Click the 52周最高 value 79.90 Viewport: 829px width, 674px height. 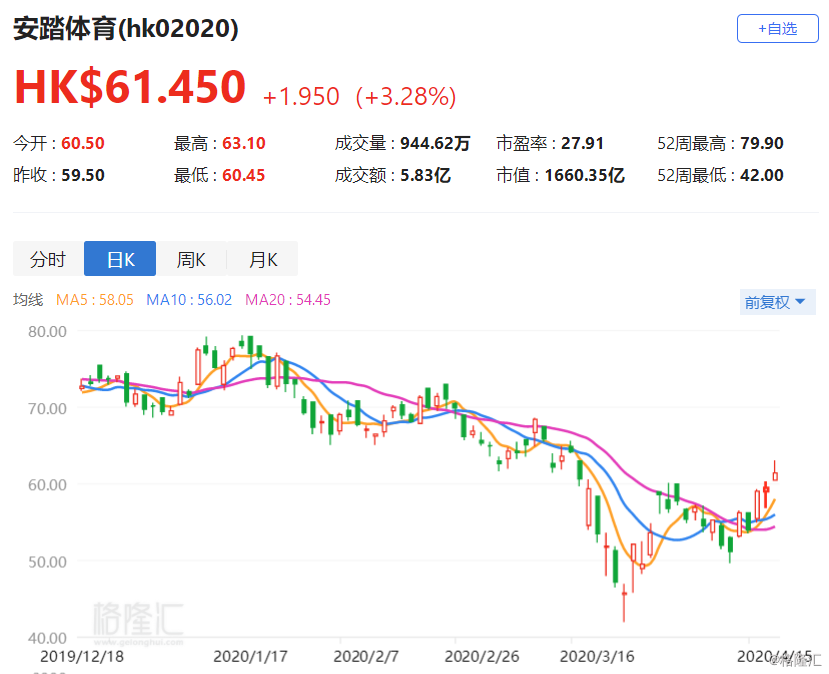tap(762, 143)
